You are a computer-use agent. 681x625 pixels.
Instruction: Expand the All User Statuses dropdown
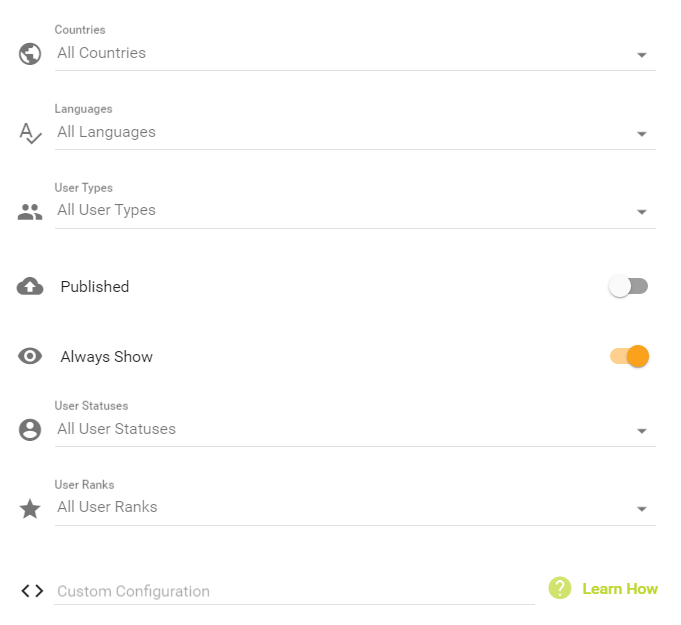click(x=355, y=430)
